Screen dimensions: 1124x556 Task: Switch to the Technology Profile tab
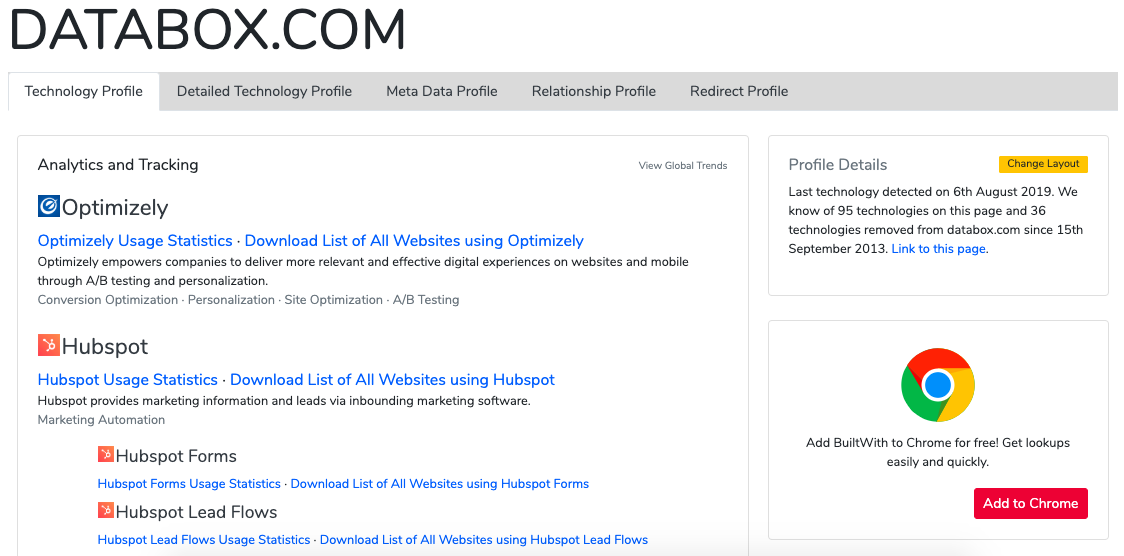coord(83,92)
